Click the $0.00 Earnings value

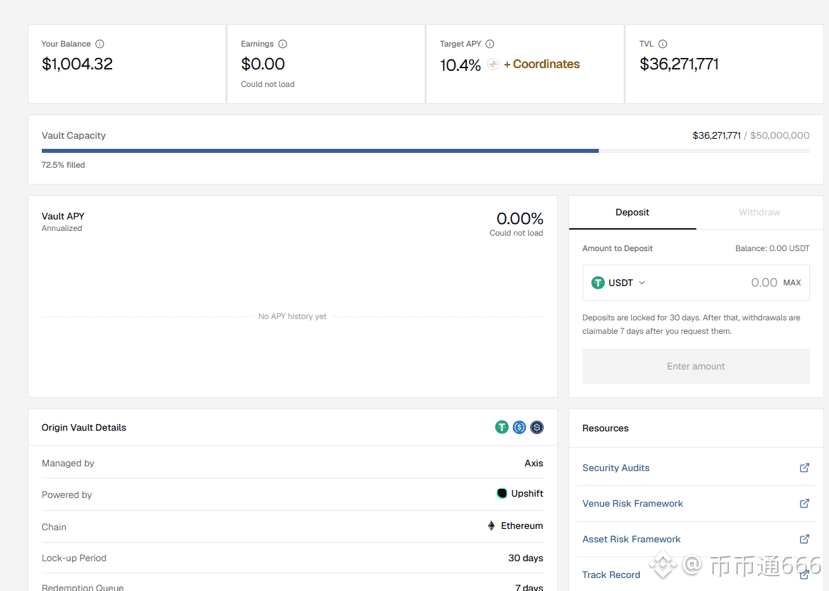[x=263, y=64]
